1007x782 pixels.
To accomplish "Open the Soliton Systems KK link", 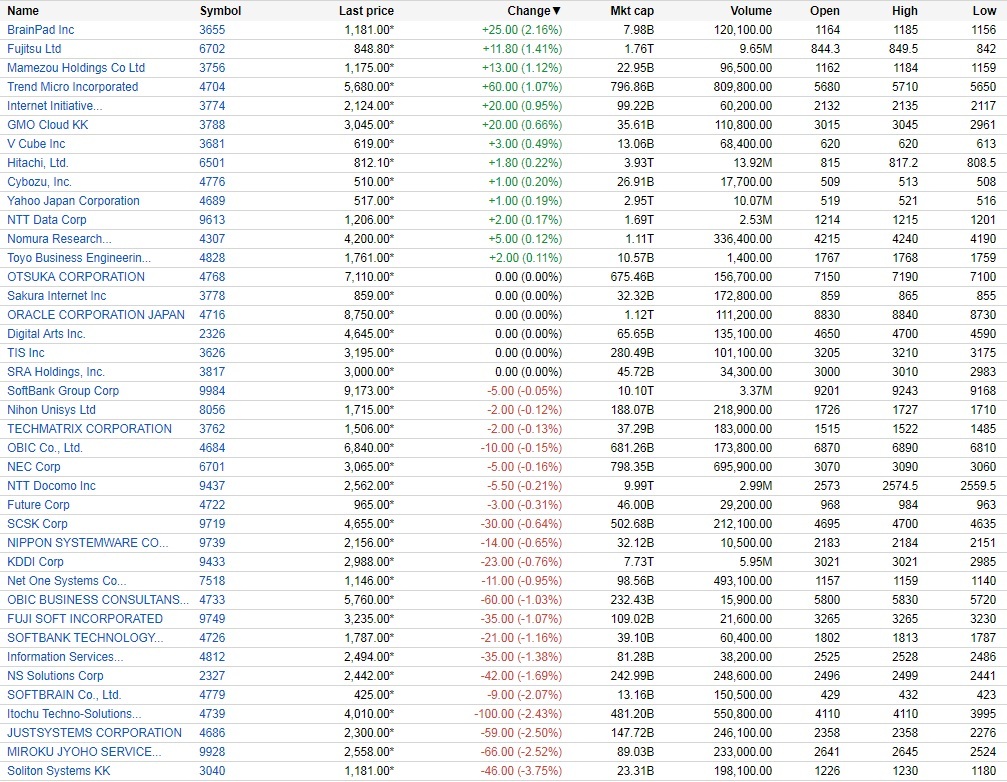I will click(58, 770).
